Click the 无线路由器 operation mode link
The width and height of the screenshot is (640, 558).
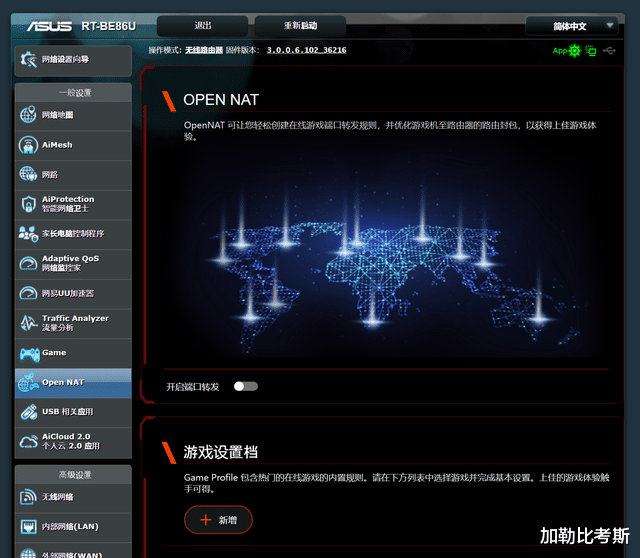tap(204, 50)
